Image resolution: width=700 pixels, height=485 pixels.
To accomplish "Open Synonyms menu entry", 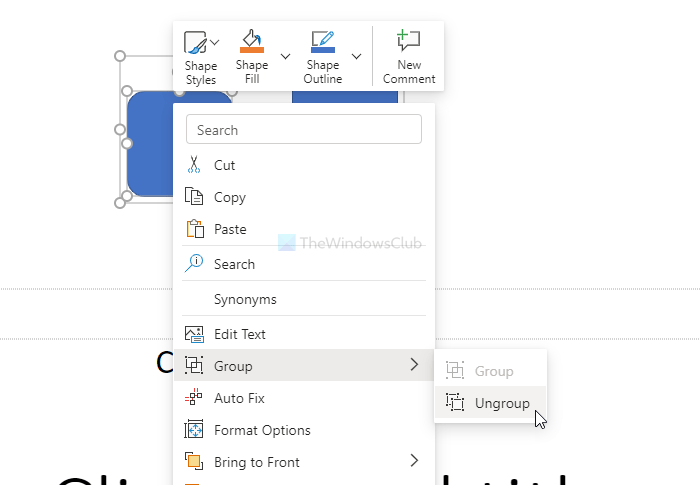I will (245, 299).
